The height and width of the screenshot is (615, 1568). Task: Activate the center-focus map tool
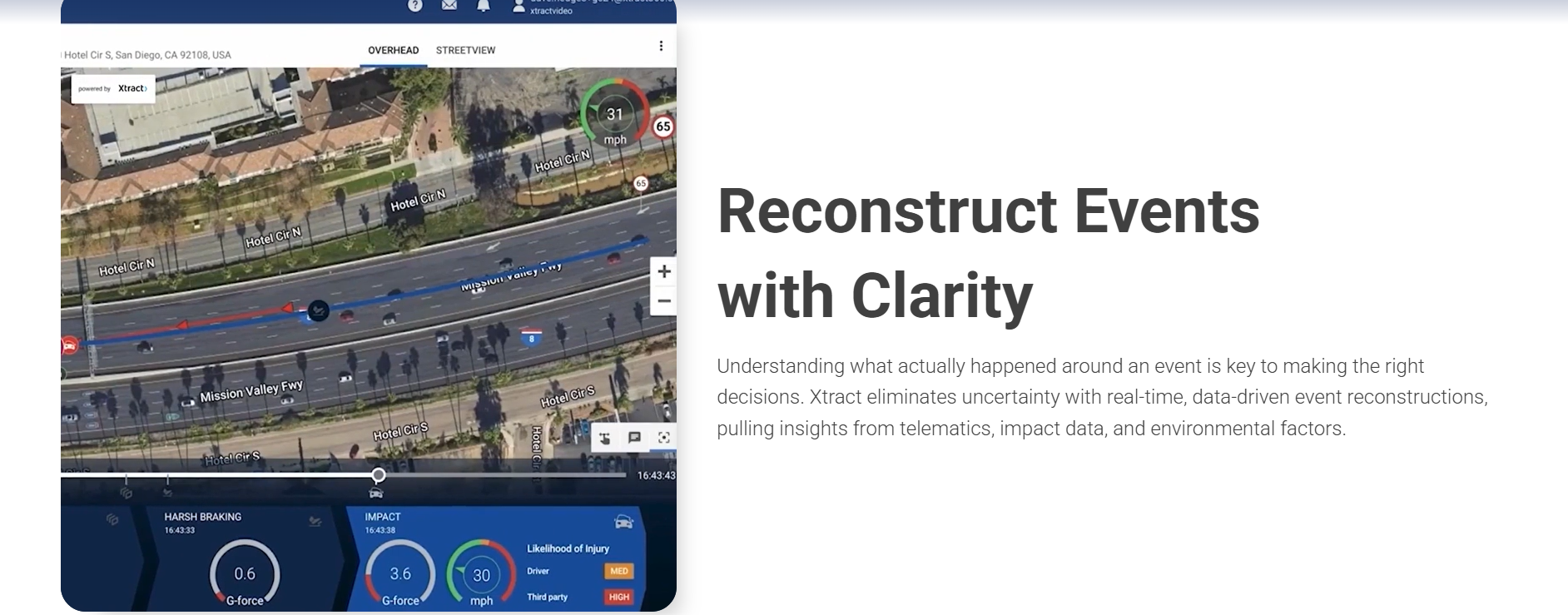click(663, 438)
